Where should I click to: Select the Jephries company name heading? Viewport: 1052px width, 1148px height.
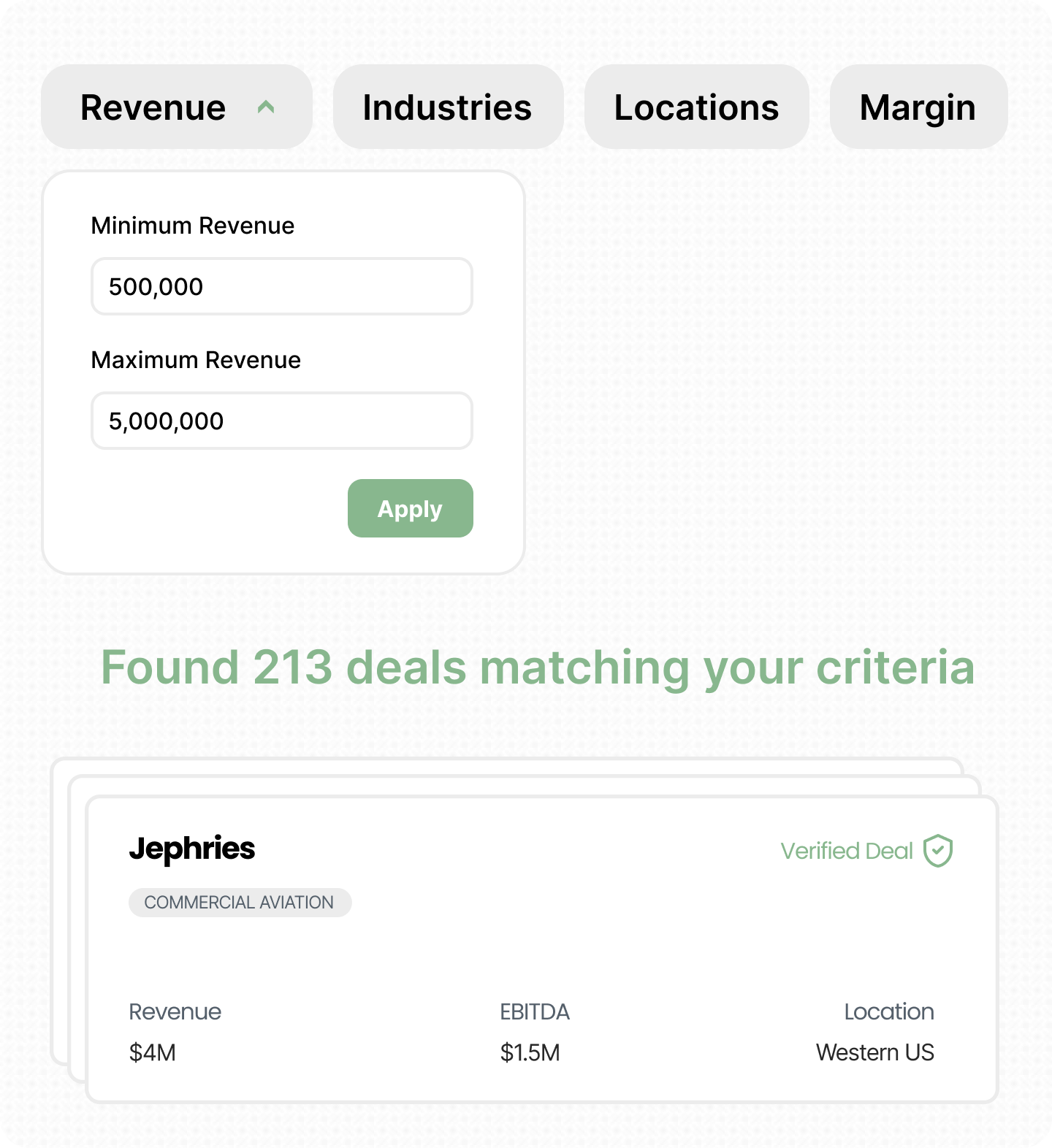tap(193, 849)
